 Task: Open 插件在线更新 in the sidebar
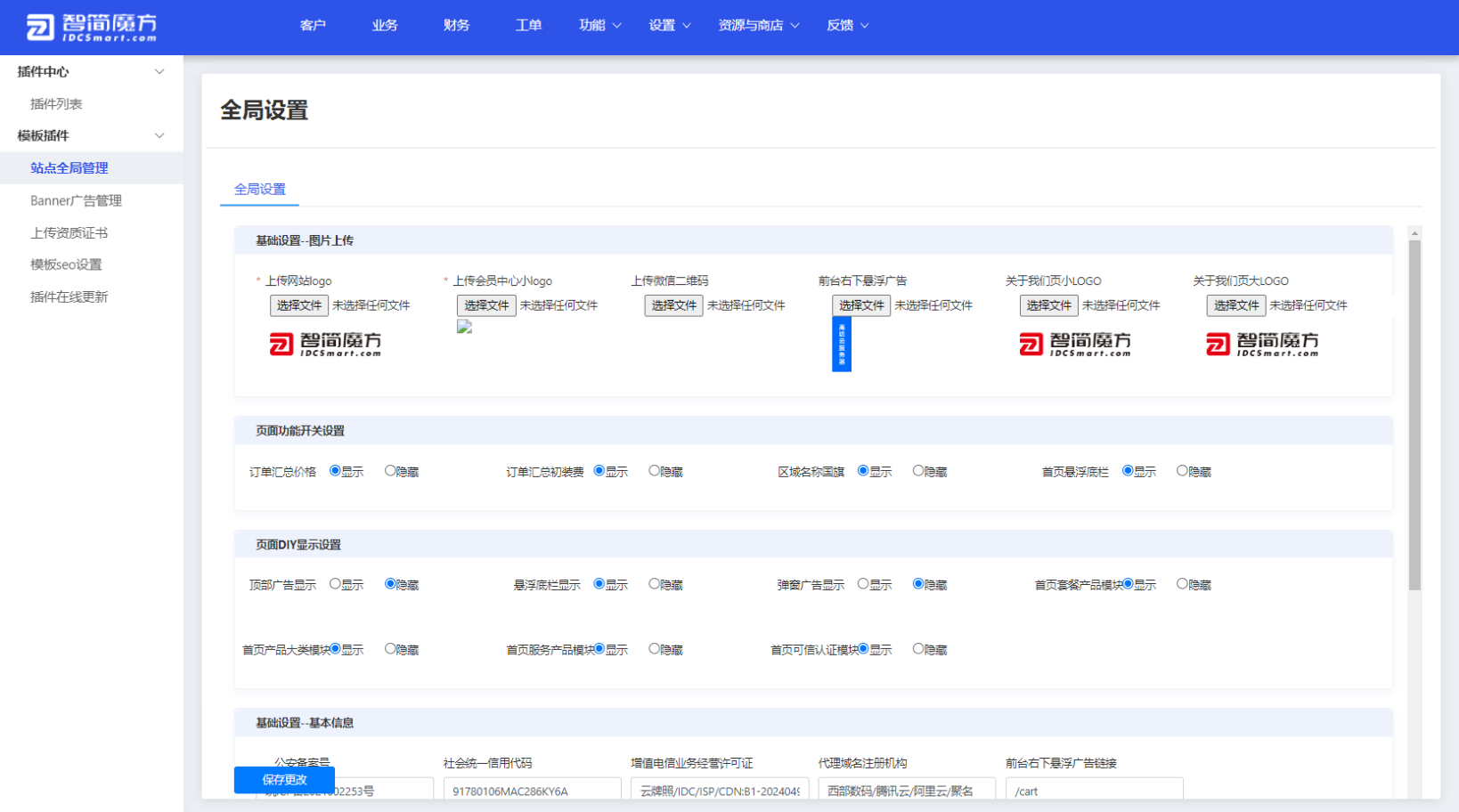[x=69, y=296]
